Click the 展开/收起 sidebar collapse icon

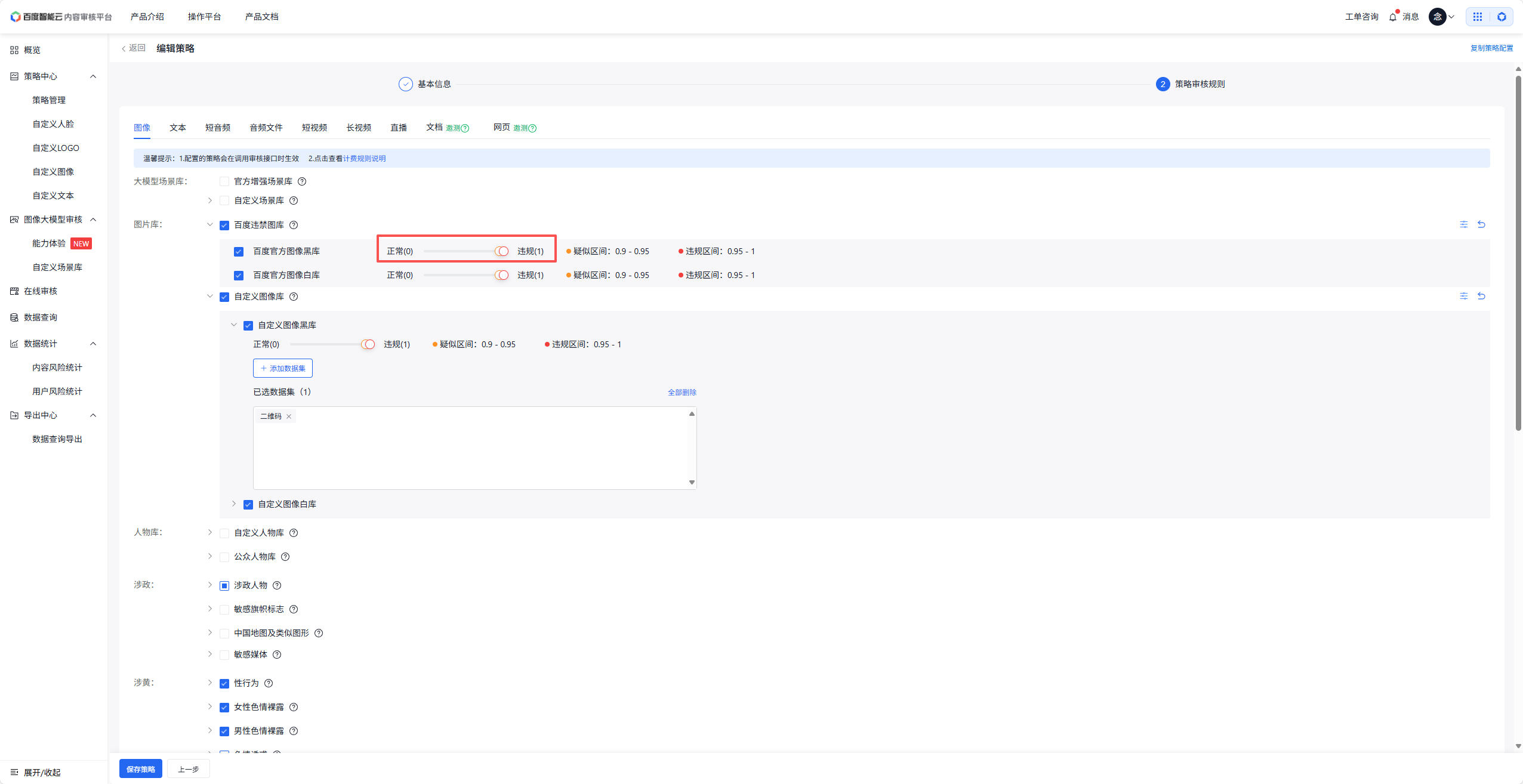[x=14, y=772]
